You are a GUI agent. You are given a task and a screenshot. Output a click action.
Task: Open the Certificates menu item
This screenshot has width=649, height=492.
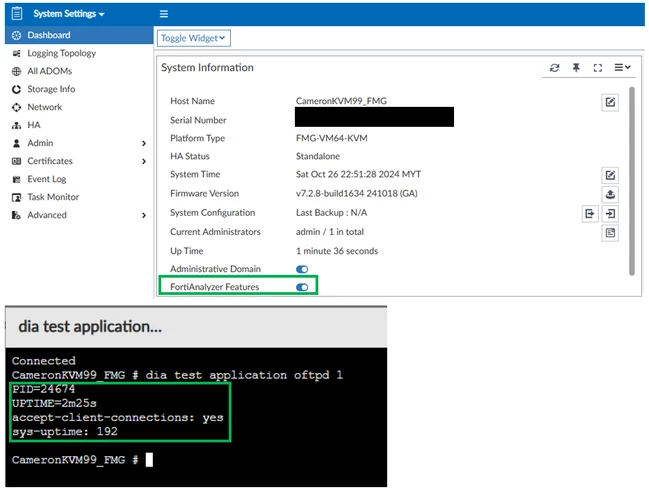(x=79, y=161)
